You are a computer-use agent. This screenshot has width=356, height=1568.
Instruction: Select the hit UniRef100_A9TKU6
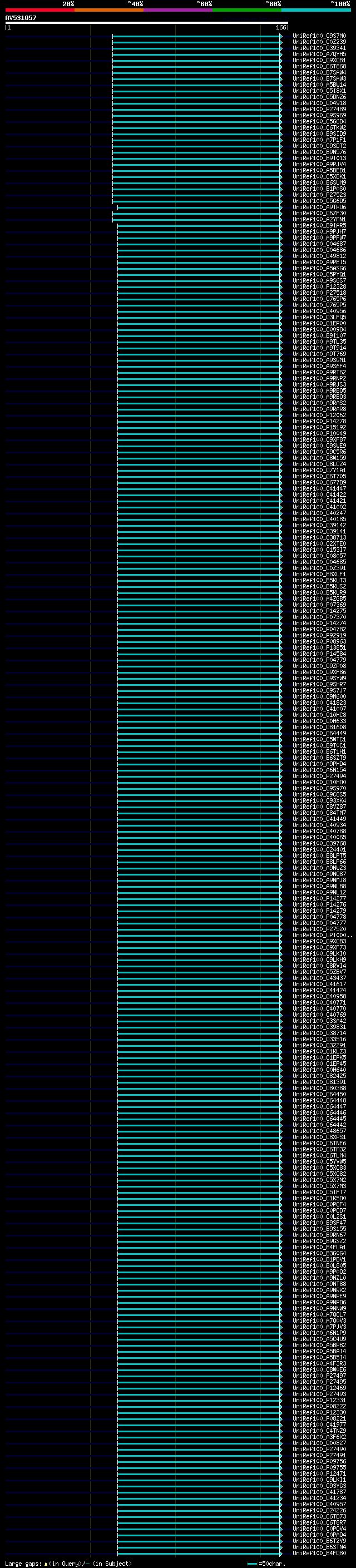pyautogui.click(x=319, y=207)
